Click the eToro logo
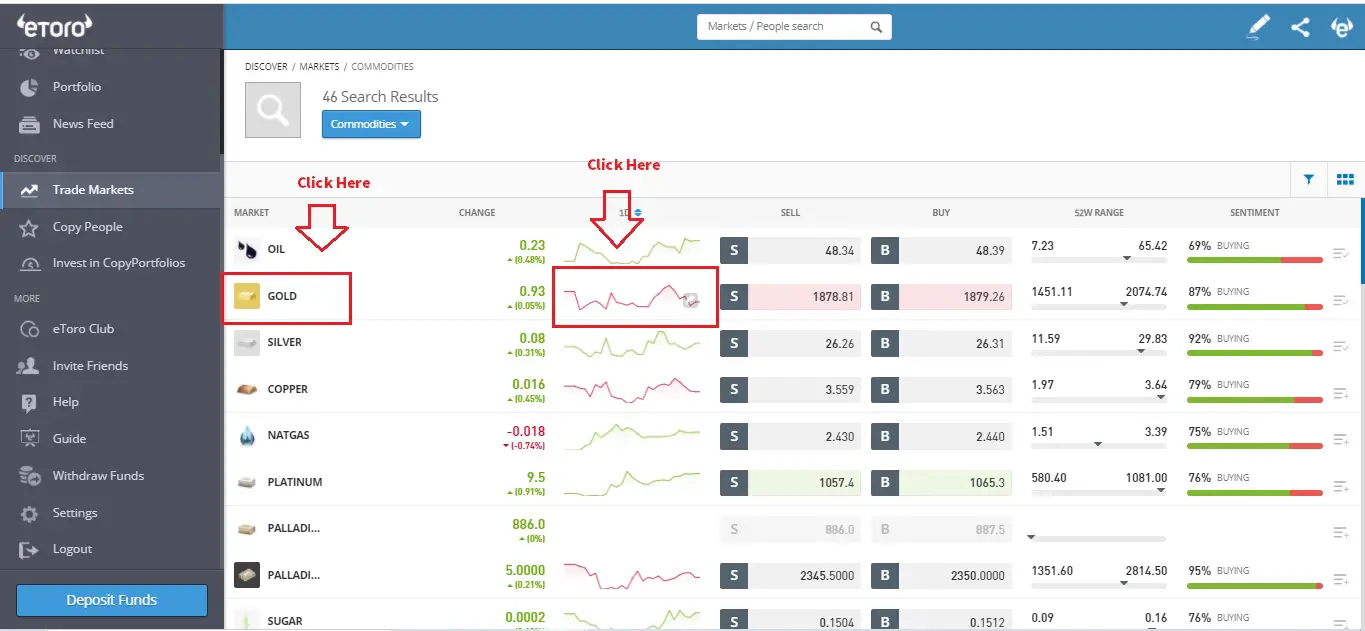 [55, 26]
